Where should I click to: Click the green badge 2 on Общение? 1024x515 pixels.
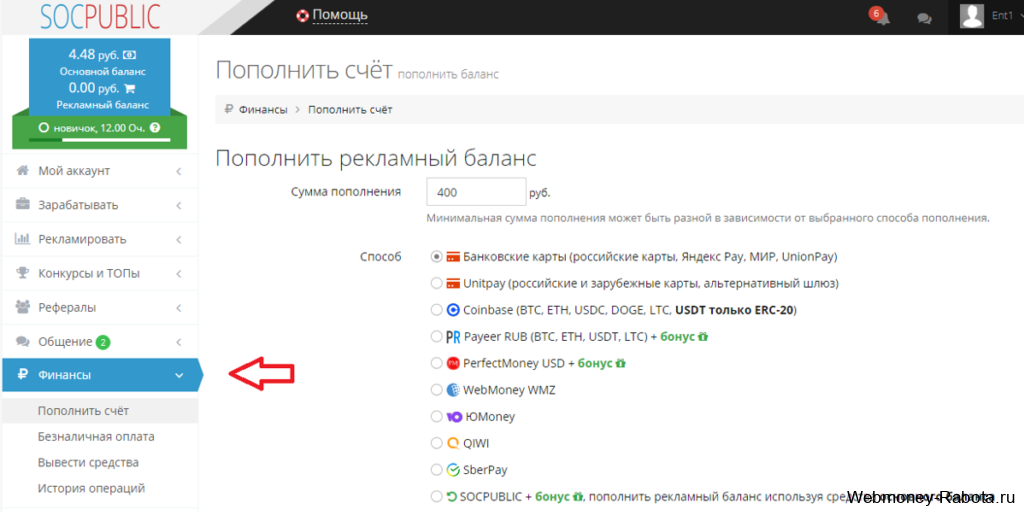pyautogui.click(x=103, y=342)
